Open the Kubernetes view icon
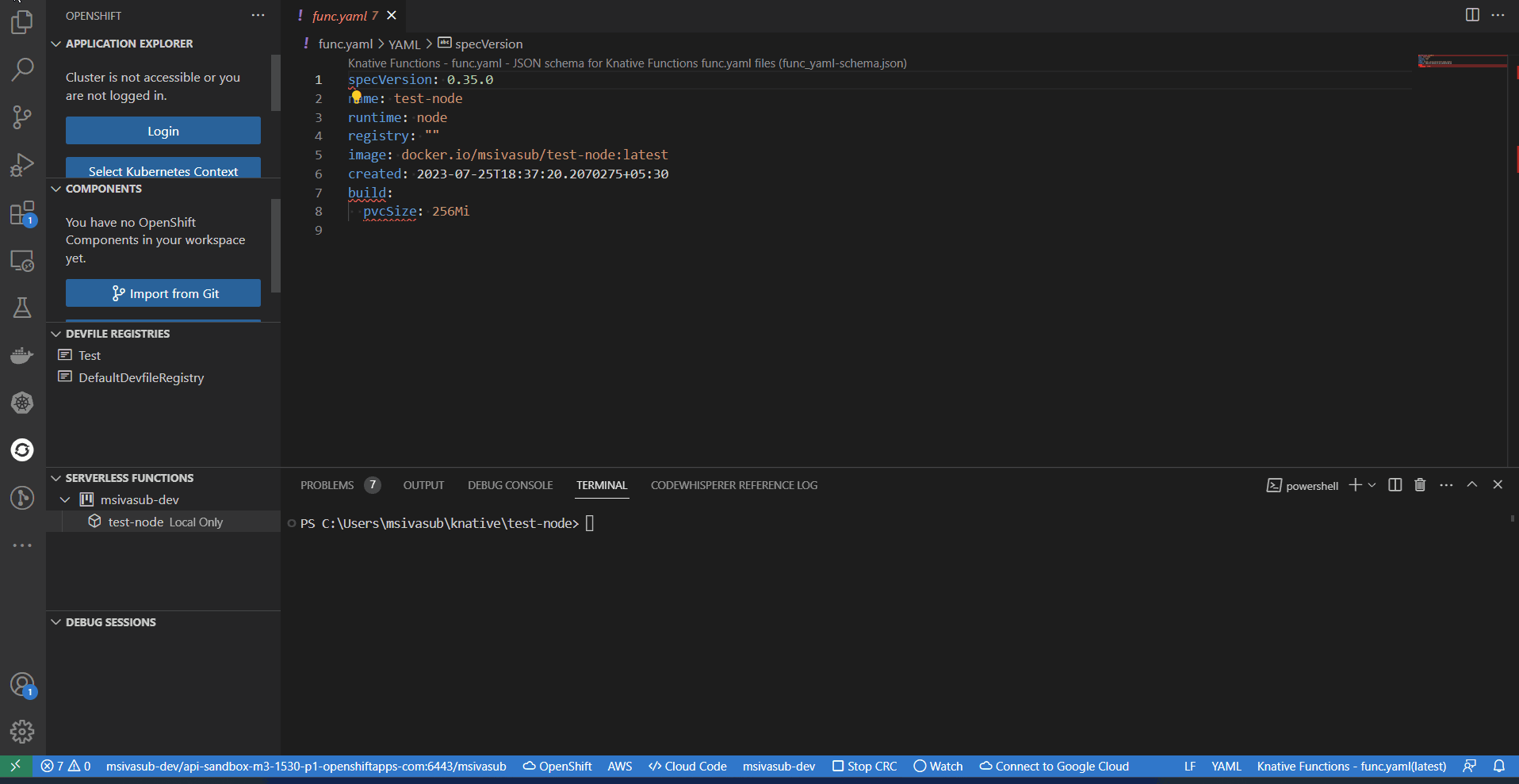The width and height of the screenshot is (1519, 784). (x=22, y=403)
